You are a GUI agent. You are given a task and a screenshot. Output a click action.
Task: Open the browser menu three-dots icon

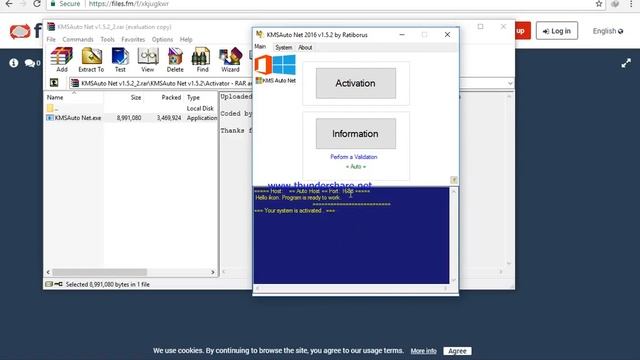[x=631, y=4]
